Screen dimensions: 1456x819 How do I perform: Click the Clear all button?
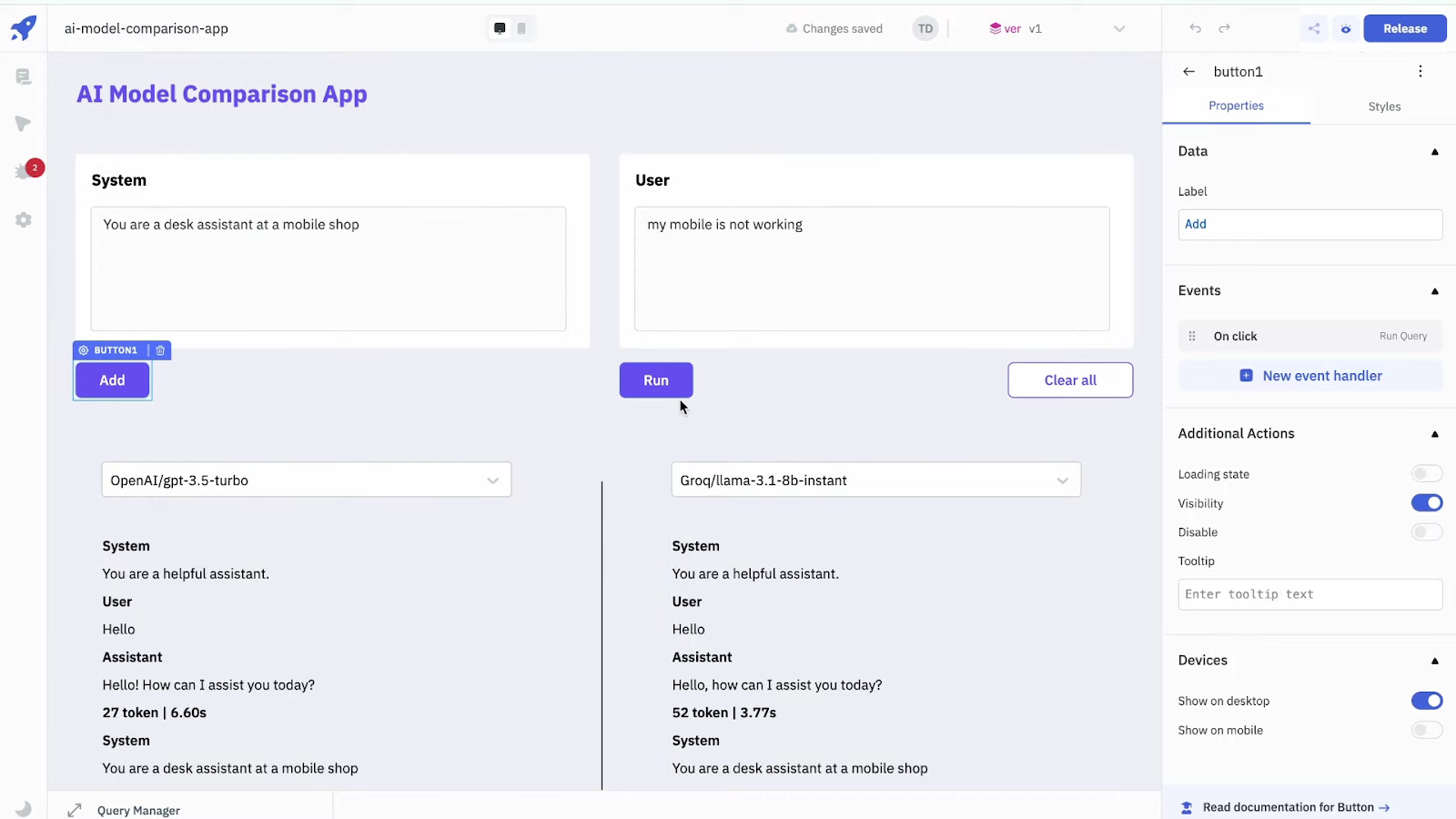(x=1070, y=380)
